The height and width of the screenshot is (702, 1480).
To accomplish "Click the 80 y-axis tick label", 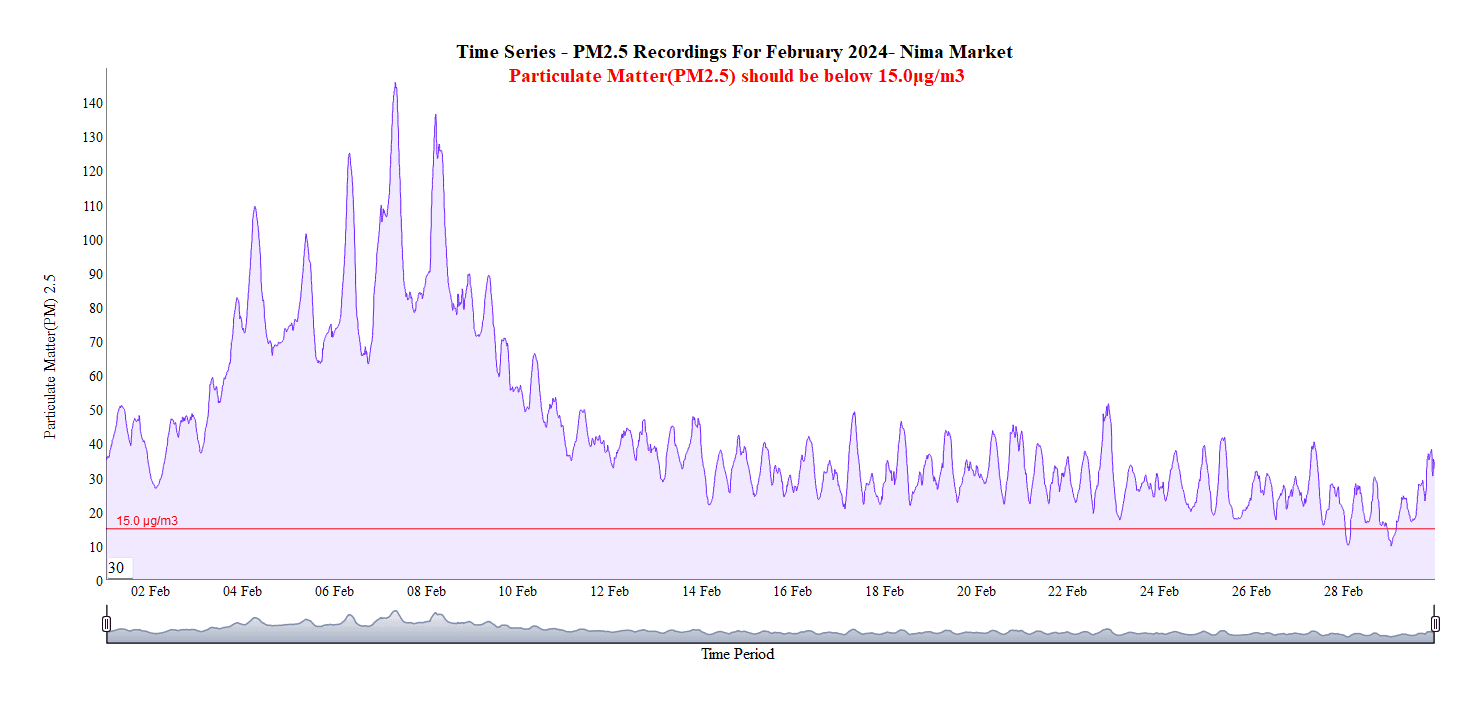I will (x=96, y=308).
